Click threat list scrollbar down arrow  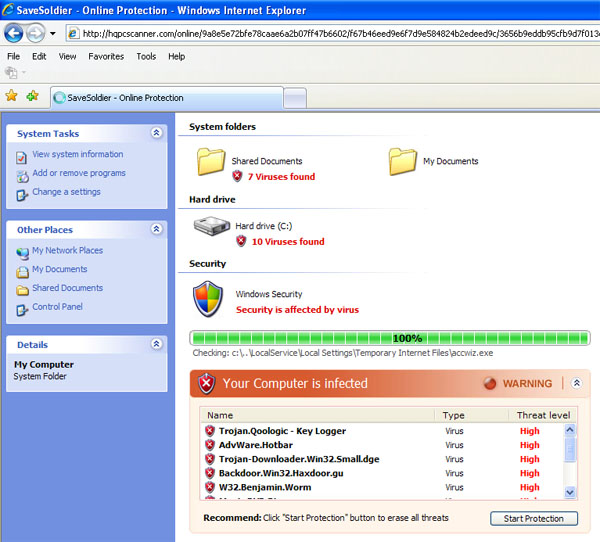570,492
